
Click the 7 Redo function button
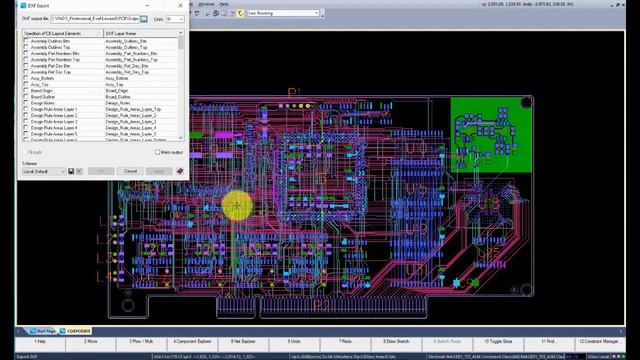click(x=345, y=344)
